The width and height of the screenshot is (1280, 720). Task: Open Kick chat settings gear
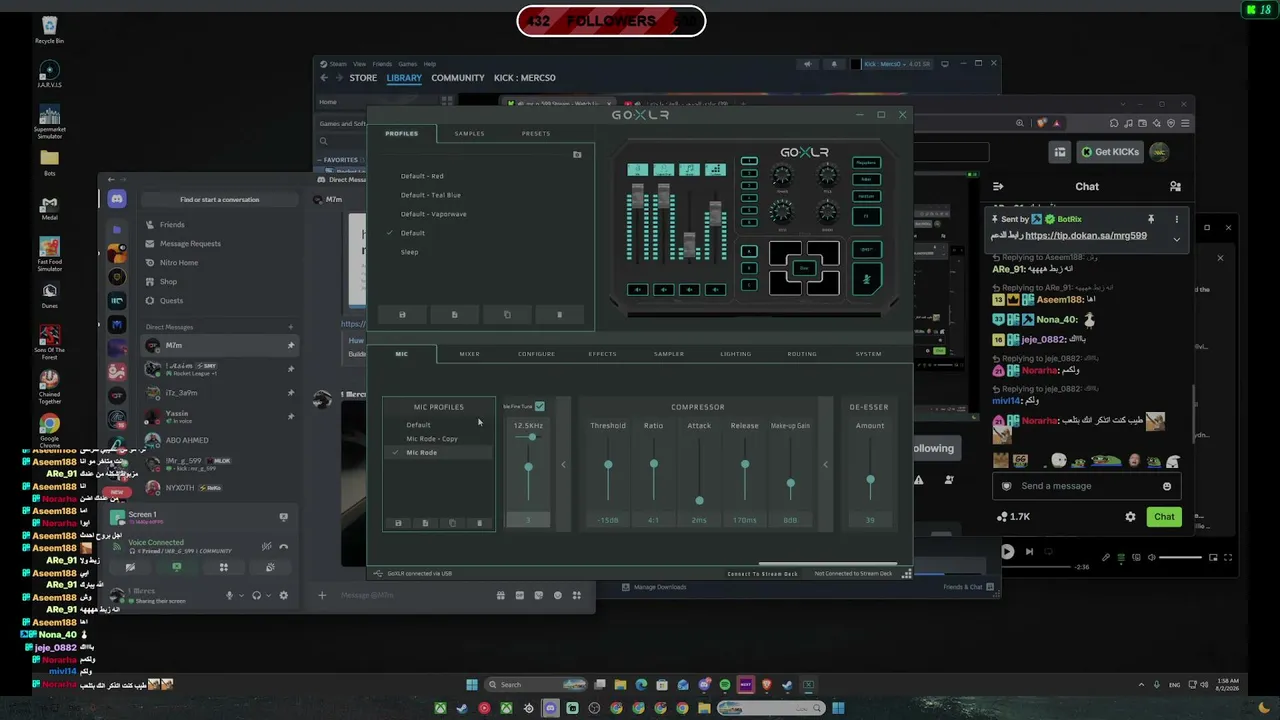coord(1131,517)
